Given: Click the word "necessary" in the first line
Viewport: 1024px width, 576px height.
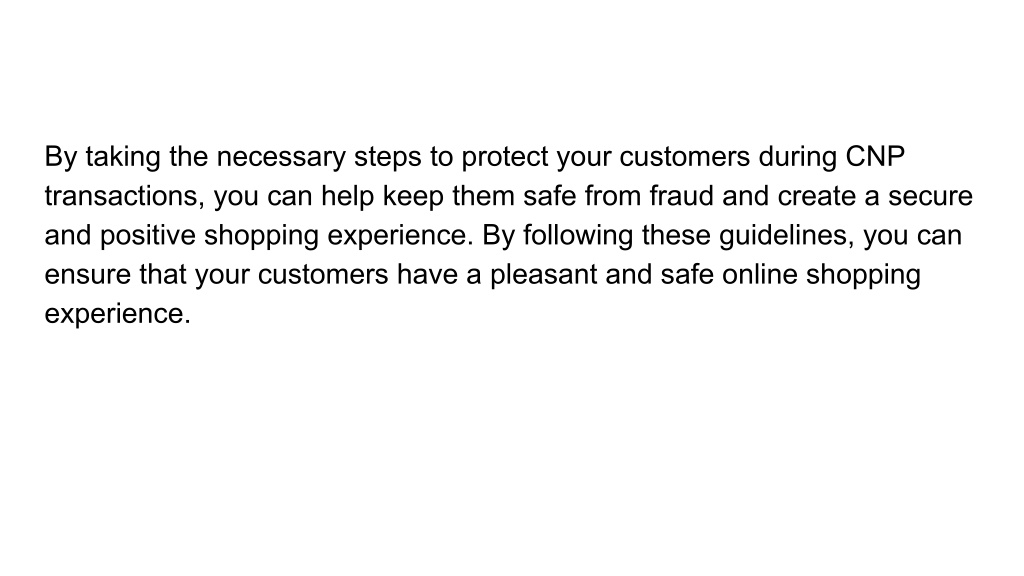Looking at the screenshot, I should click(281, 157).
